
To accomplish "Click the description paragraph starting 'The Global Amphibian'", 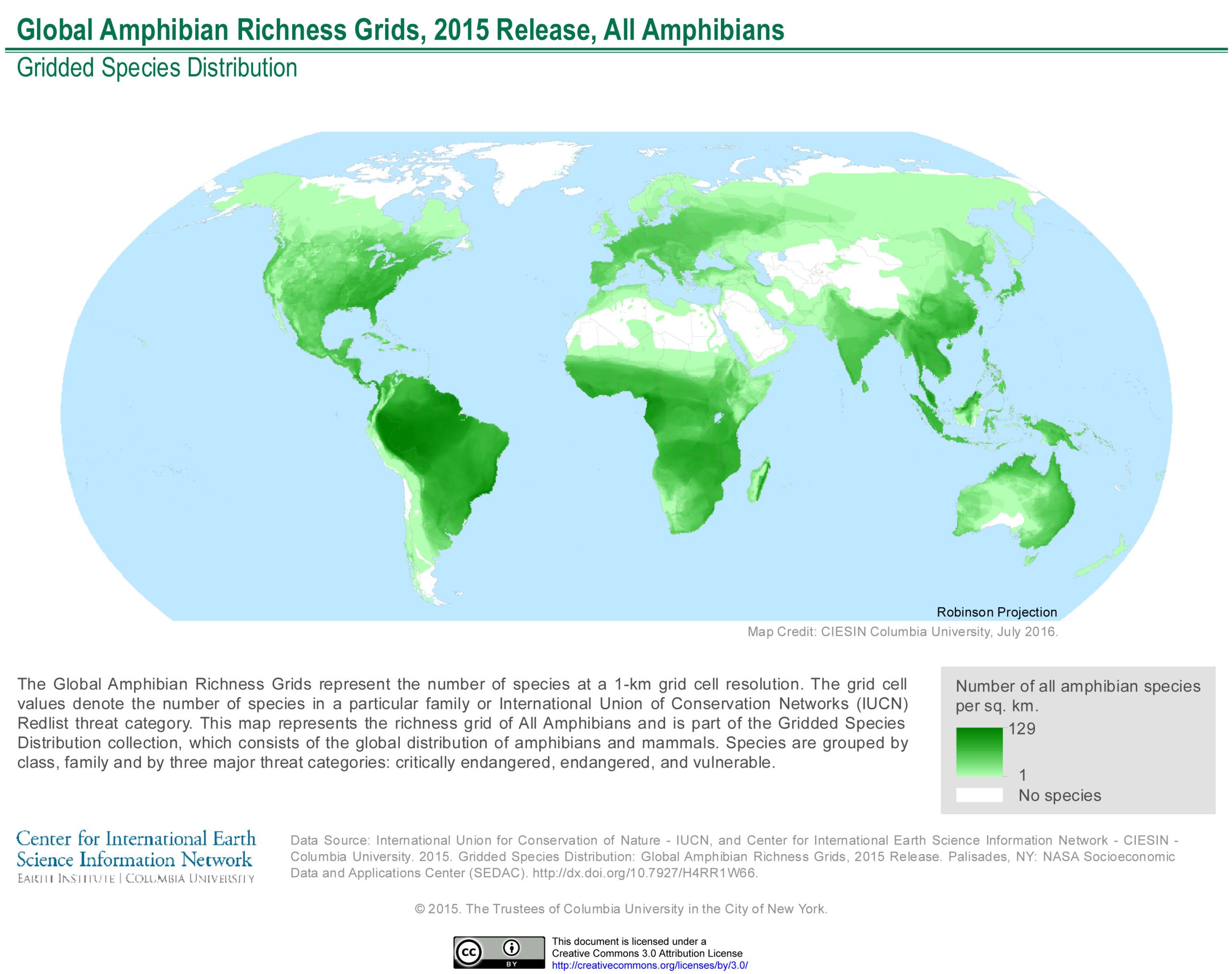I will 462,723.
